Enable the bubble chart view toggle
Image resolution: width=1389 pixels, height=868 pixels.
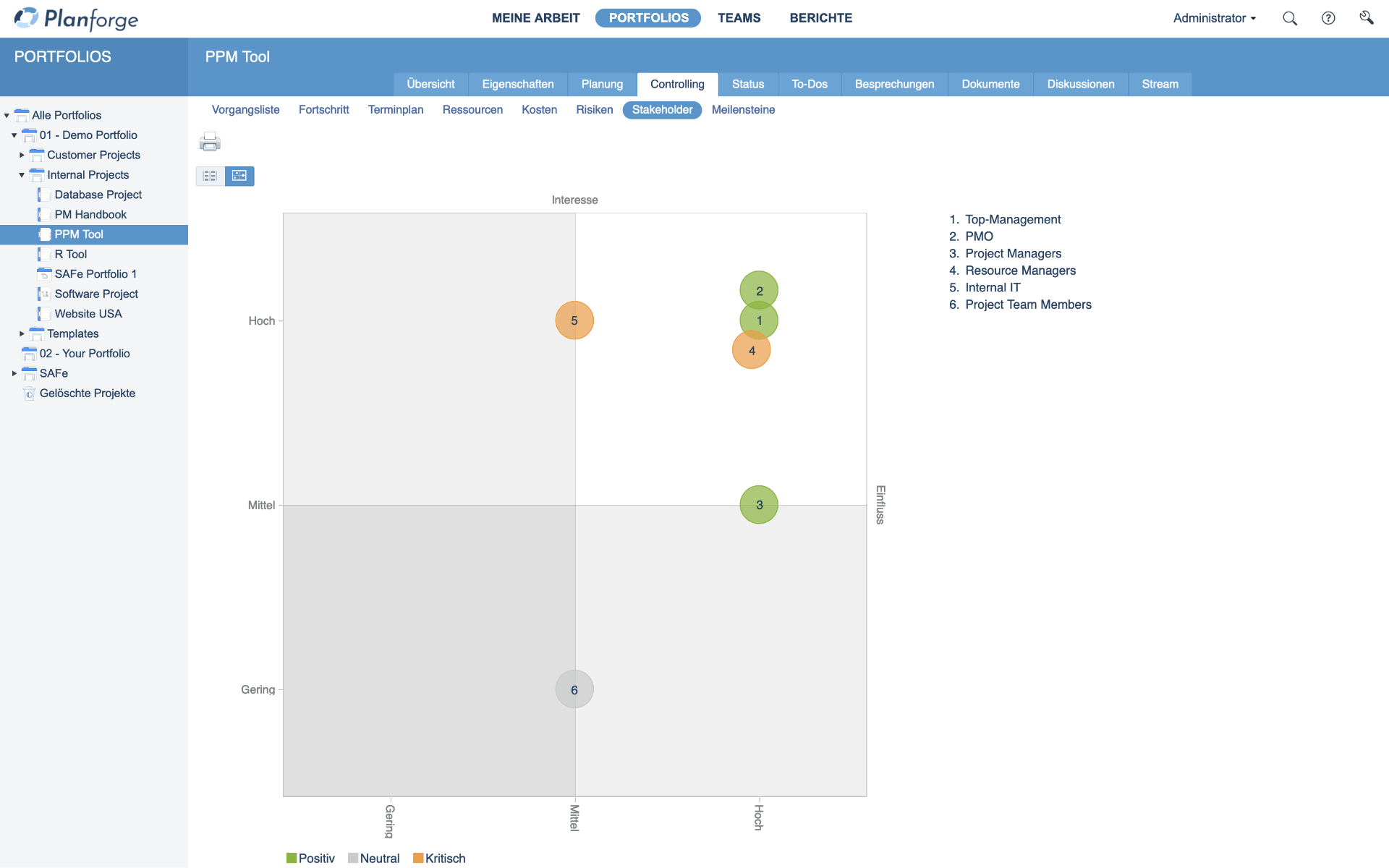[239, 176]
